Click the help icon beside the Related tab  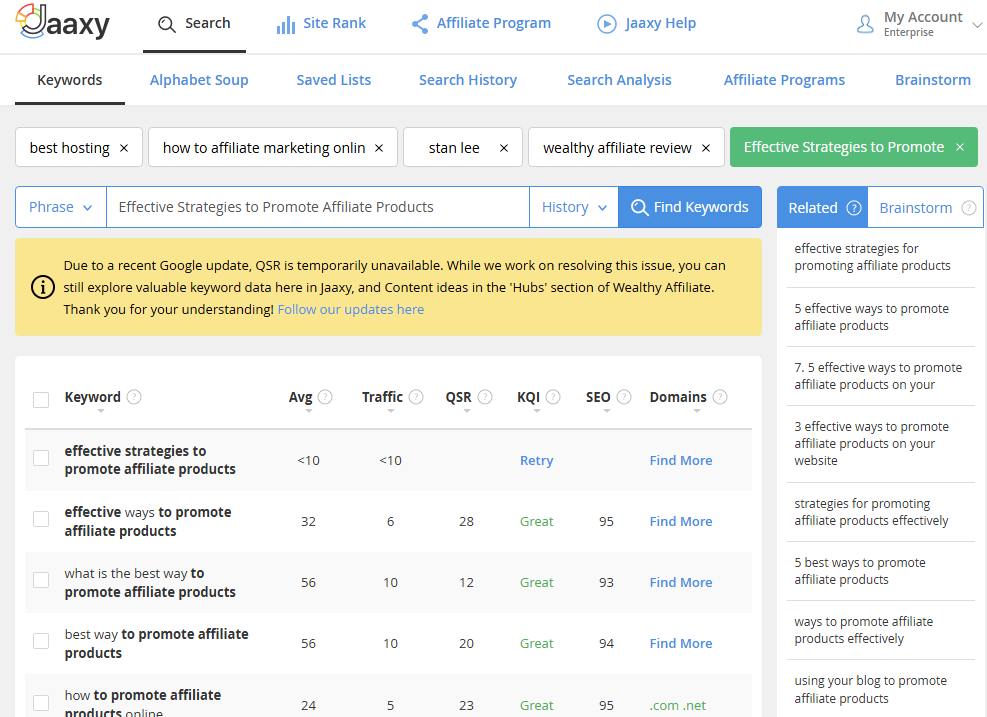coord(854,208)
